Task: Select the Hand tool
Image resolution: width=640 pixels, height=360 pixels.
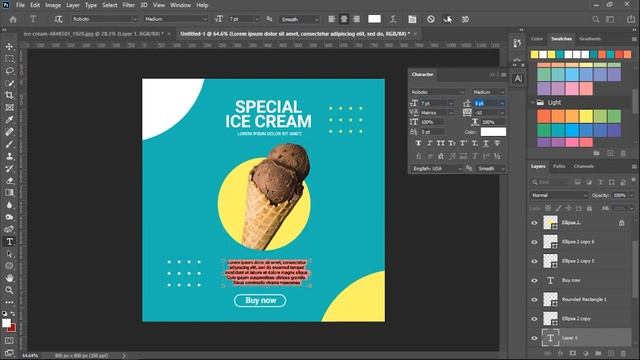Action: (x=9, y=278)
